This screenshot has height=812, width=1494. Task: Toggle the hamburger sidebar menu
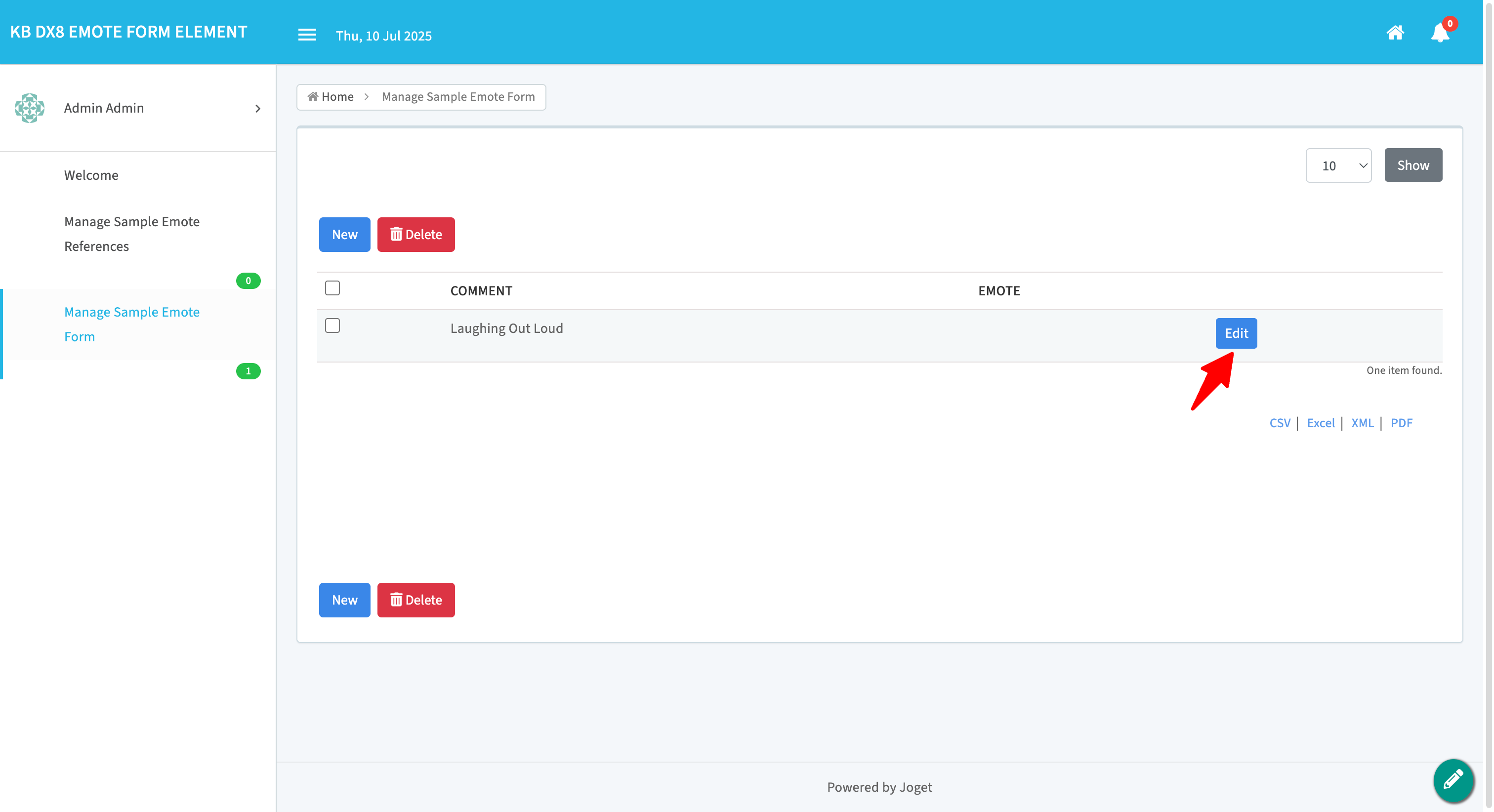(x=307, y=35)
